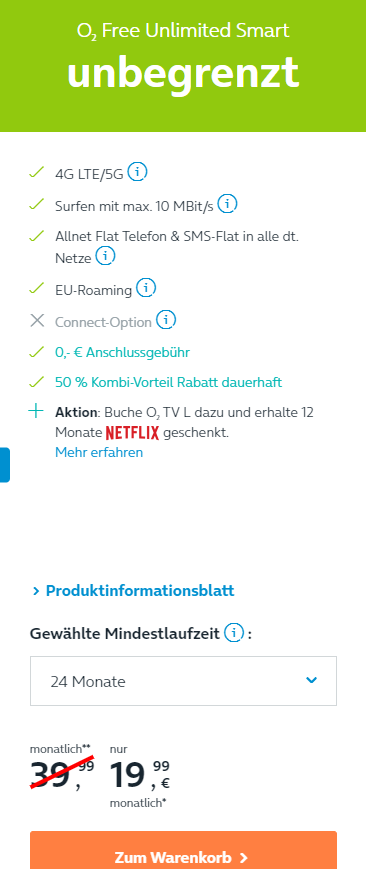This screenshot has width=366, height=869.
Task: Click the Netflix logo in Aktion text
Action: [133, 432]
